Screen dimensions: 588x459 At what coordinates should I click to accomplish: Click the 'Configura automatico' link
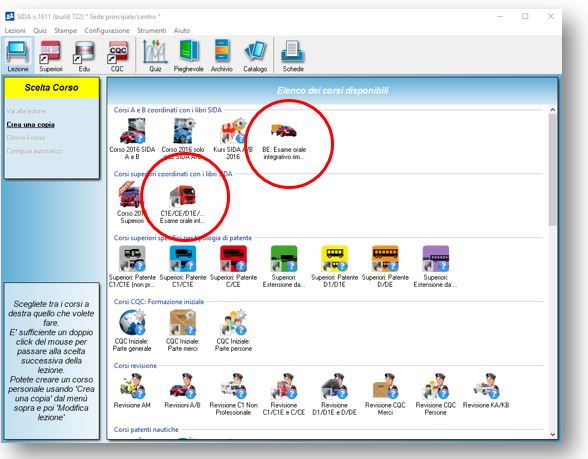[34, 151]
